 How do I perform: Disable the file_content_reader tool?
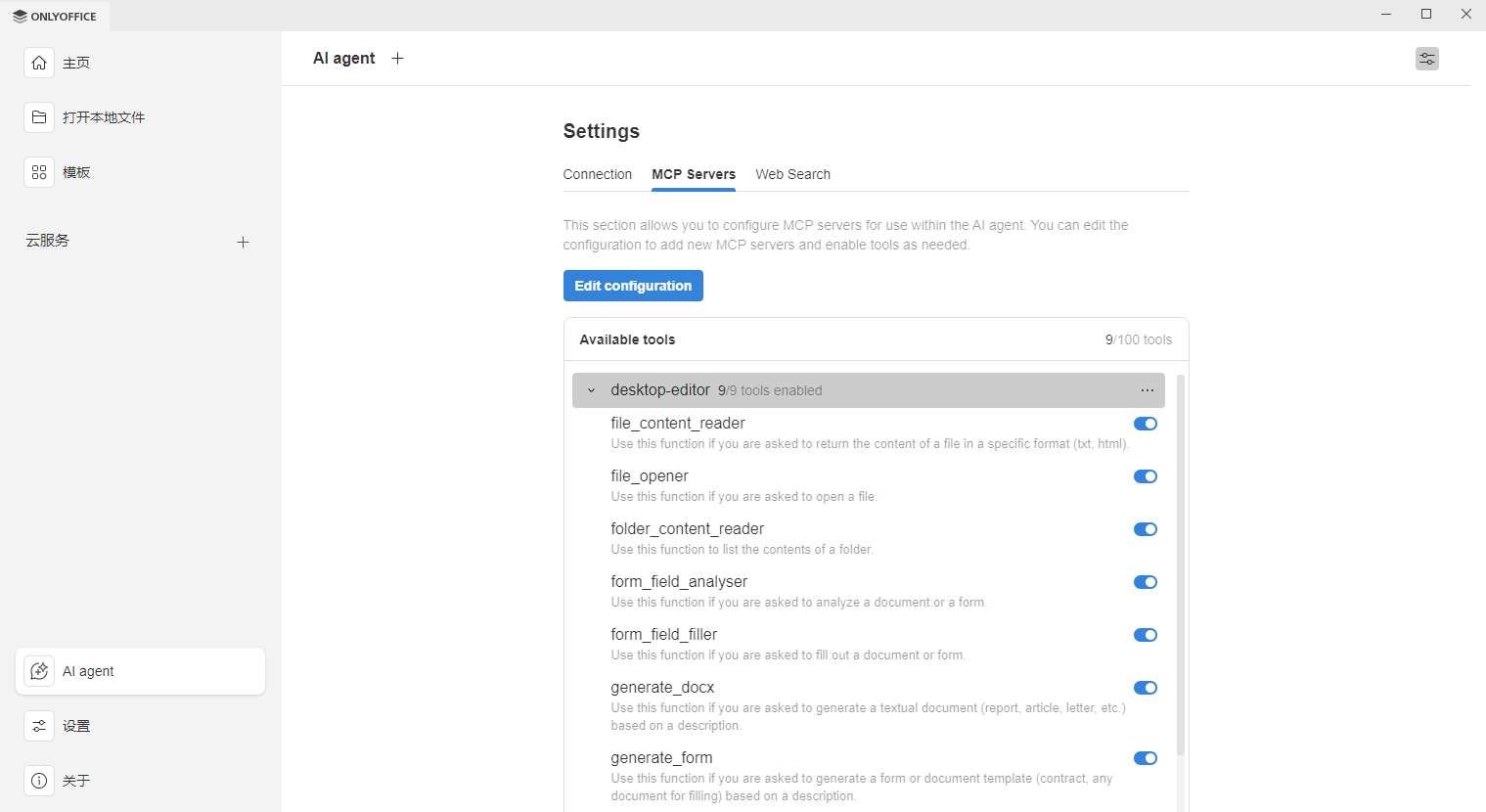point(1145,424)
